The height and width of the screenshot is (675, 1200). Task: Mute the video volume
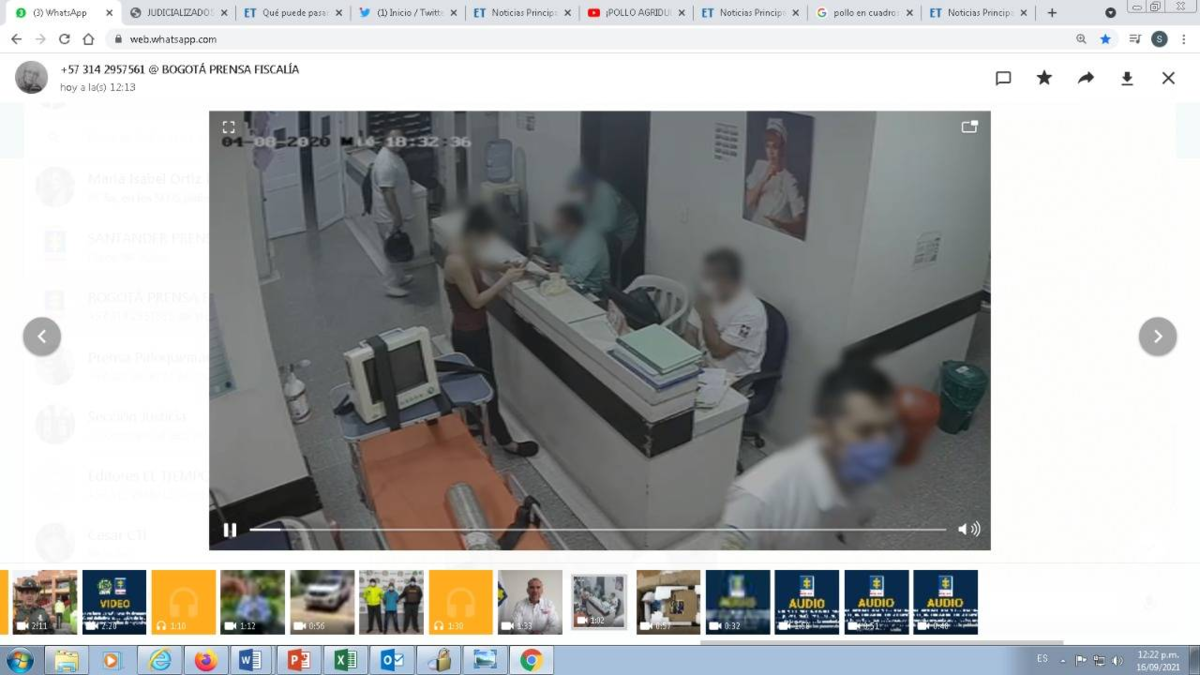(x=968, y=529)
